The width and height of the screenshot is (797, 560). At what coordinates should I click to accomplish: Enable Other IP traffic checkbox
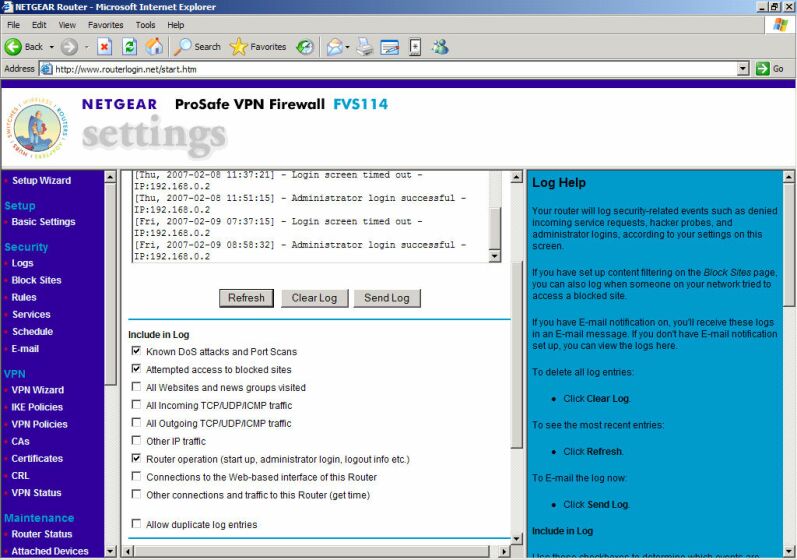tap(136, 440)
